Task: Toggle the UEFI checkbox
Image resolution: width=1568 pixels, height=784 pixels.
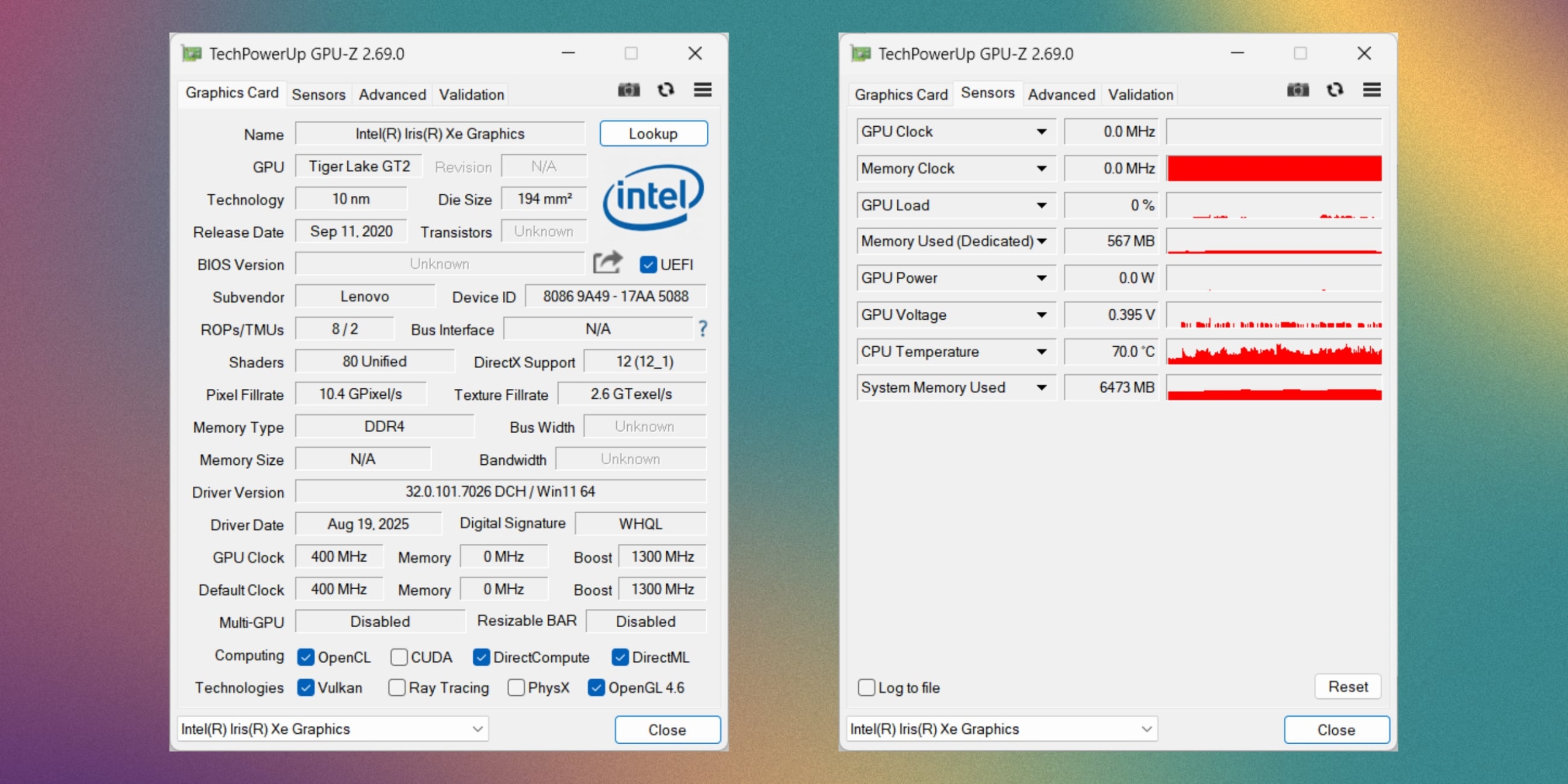Action: [648, 265]
